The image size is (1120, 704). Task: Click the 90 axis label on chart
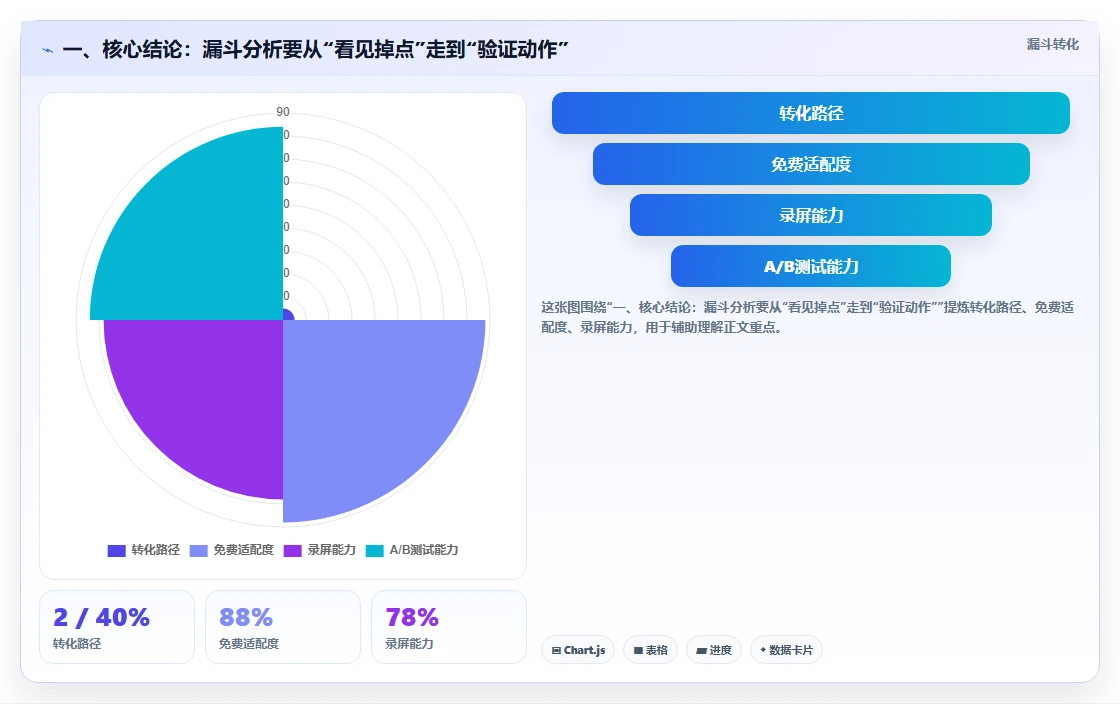click(283, 112)
